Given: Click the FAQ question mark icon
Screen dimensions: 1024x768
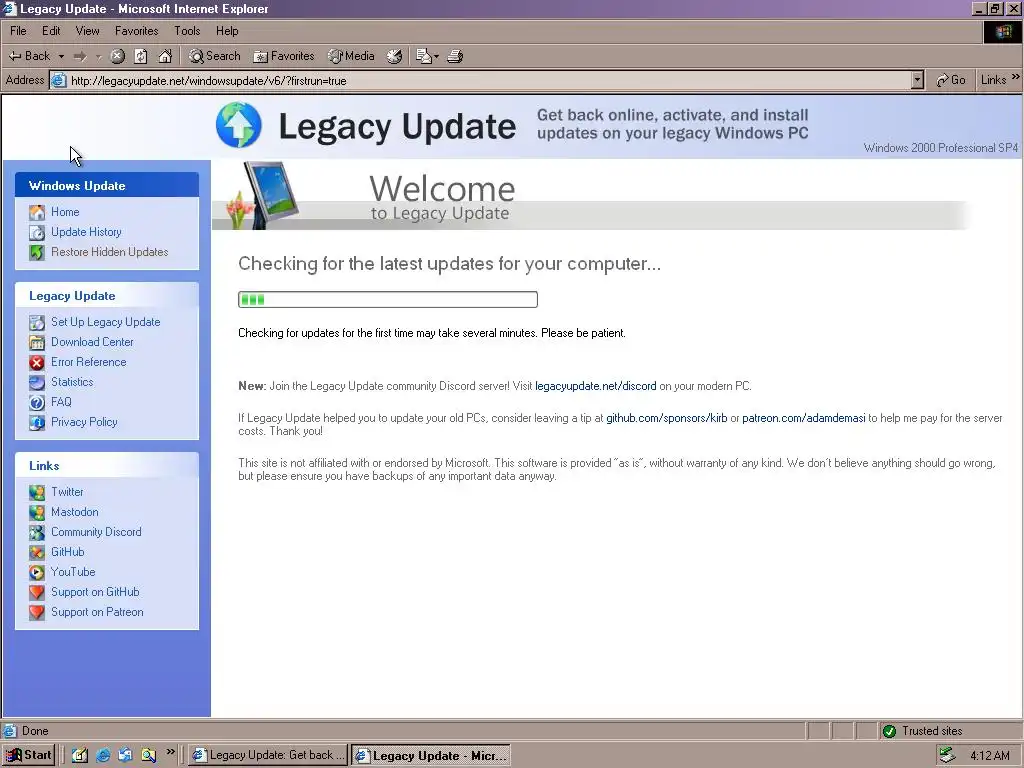Looking at the screenshot, I should (x=37, y=402).
